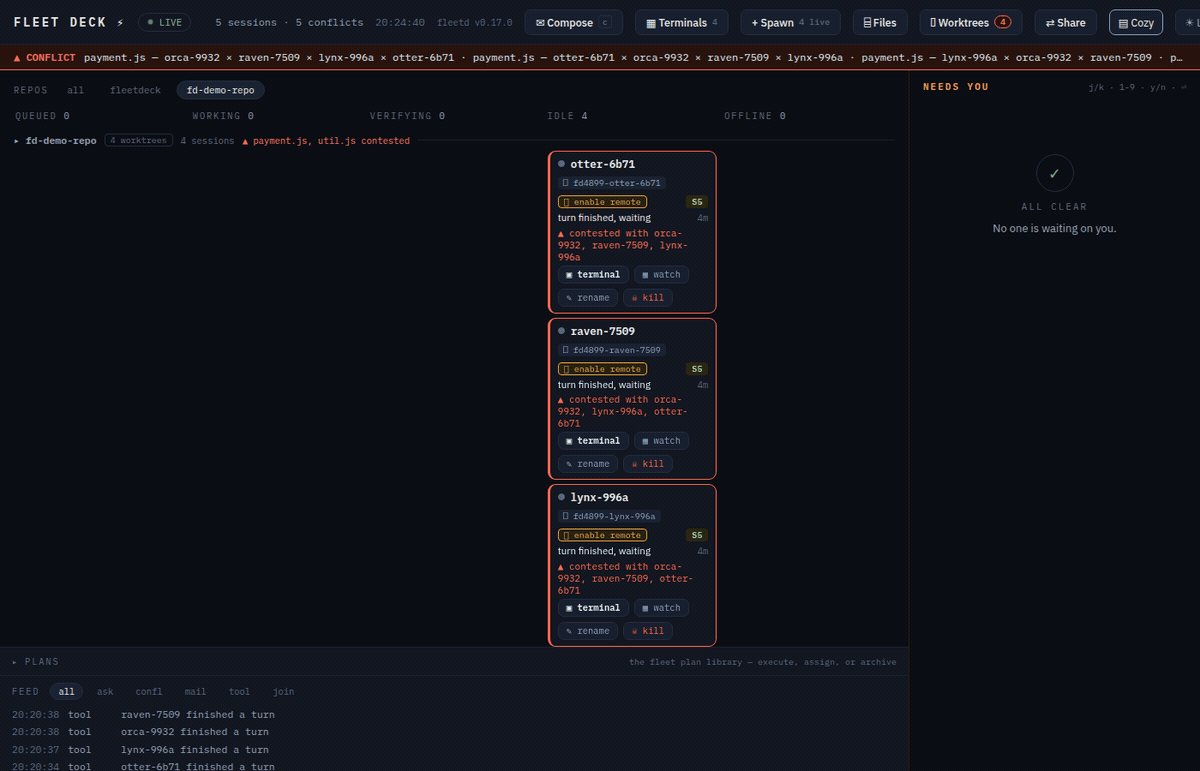Click the CONFLICT banner warning label

44,58
